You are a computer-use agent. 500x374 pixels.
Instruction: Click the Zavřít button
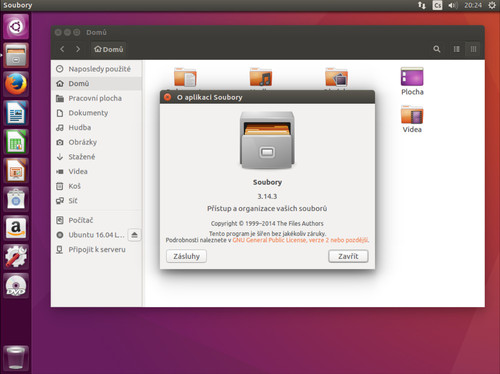pyautogui.click(x=348, y=256)
